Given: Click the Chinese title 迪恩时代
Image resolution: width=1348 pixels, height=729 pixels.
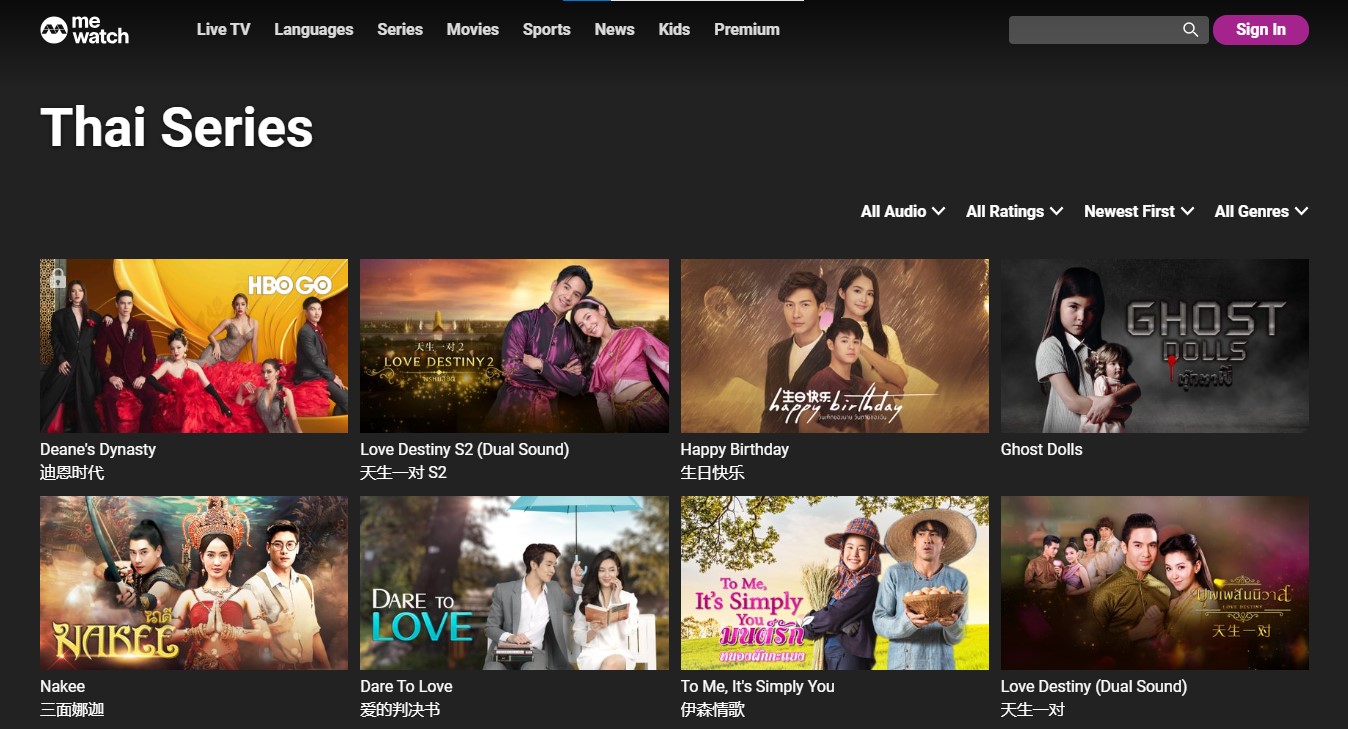Looking at the screenshot, I should 72,472.
